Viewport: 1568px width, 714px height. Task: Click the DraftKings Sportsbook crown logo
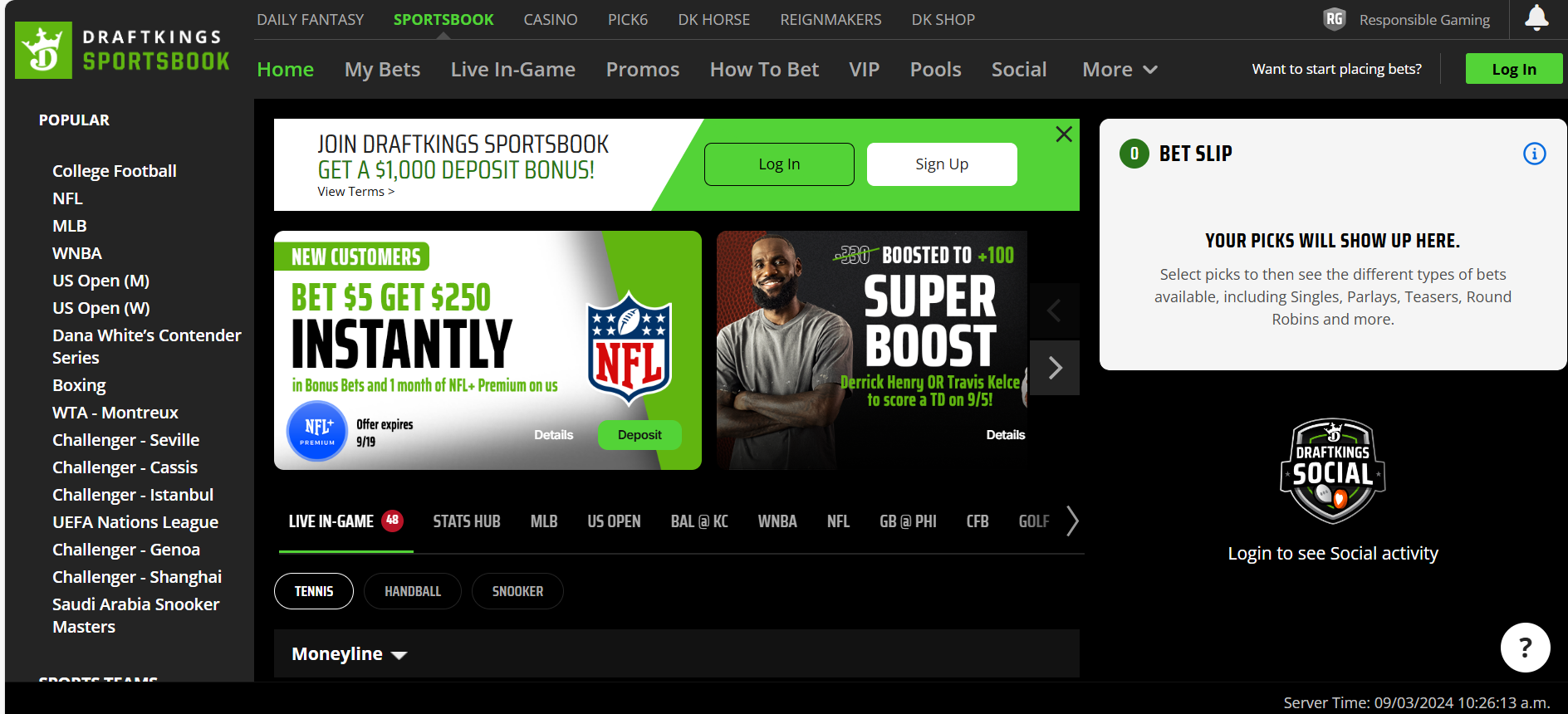(x=43, y=50)
